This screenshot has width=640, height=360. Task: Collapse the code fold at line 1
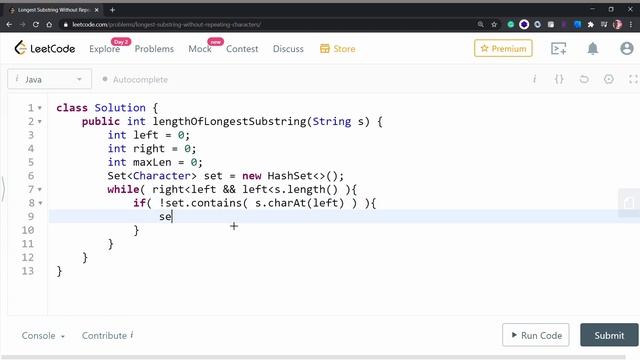pyautogui.click(x=40, y=108)
